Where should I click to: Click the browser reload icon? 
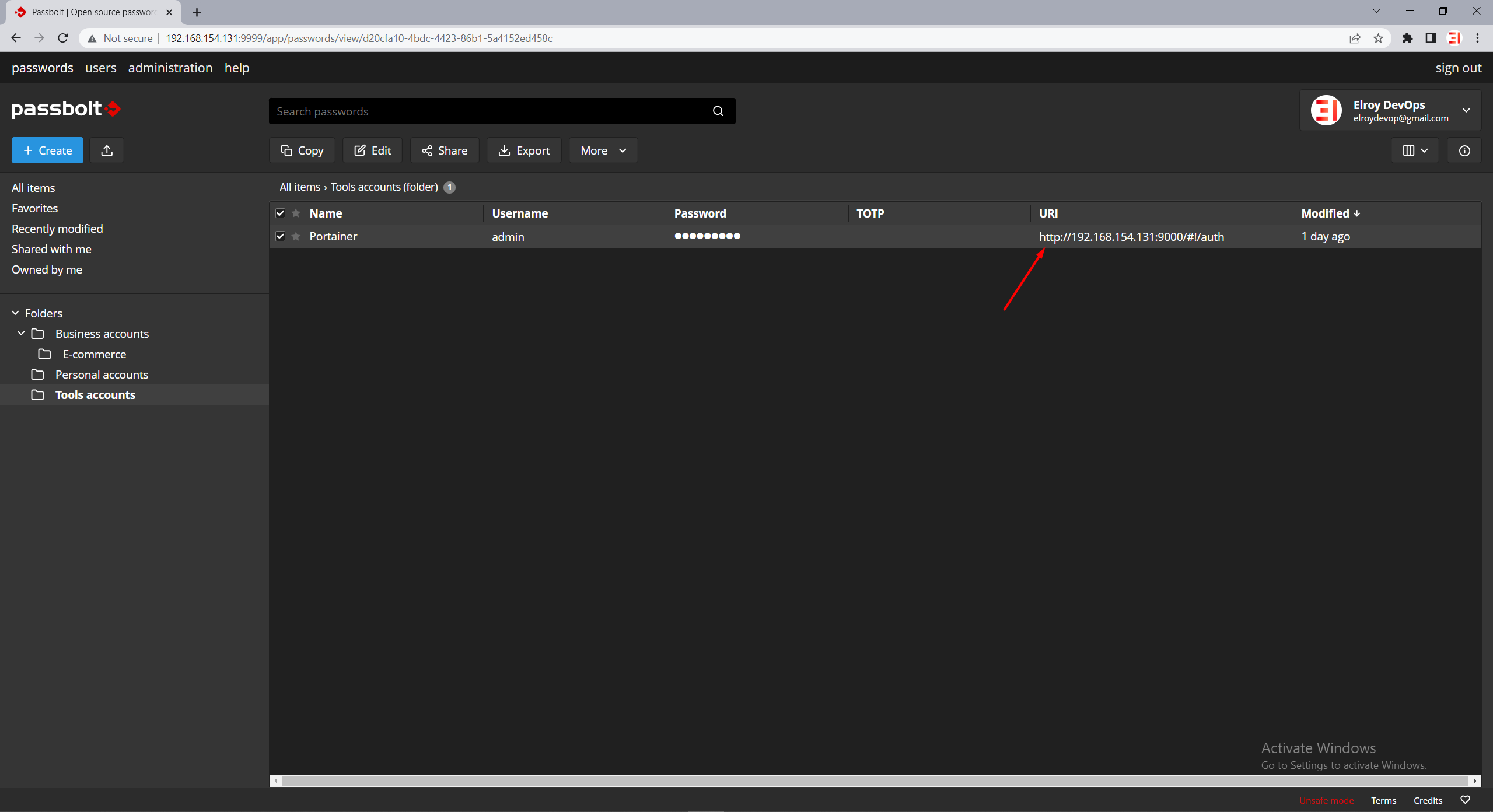pos(63,38)
